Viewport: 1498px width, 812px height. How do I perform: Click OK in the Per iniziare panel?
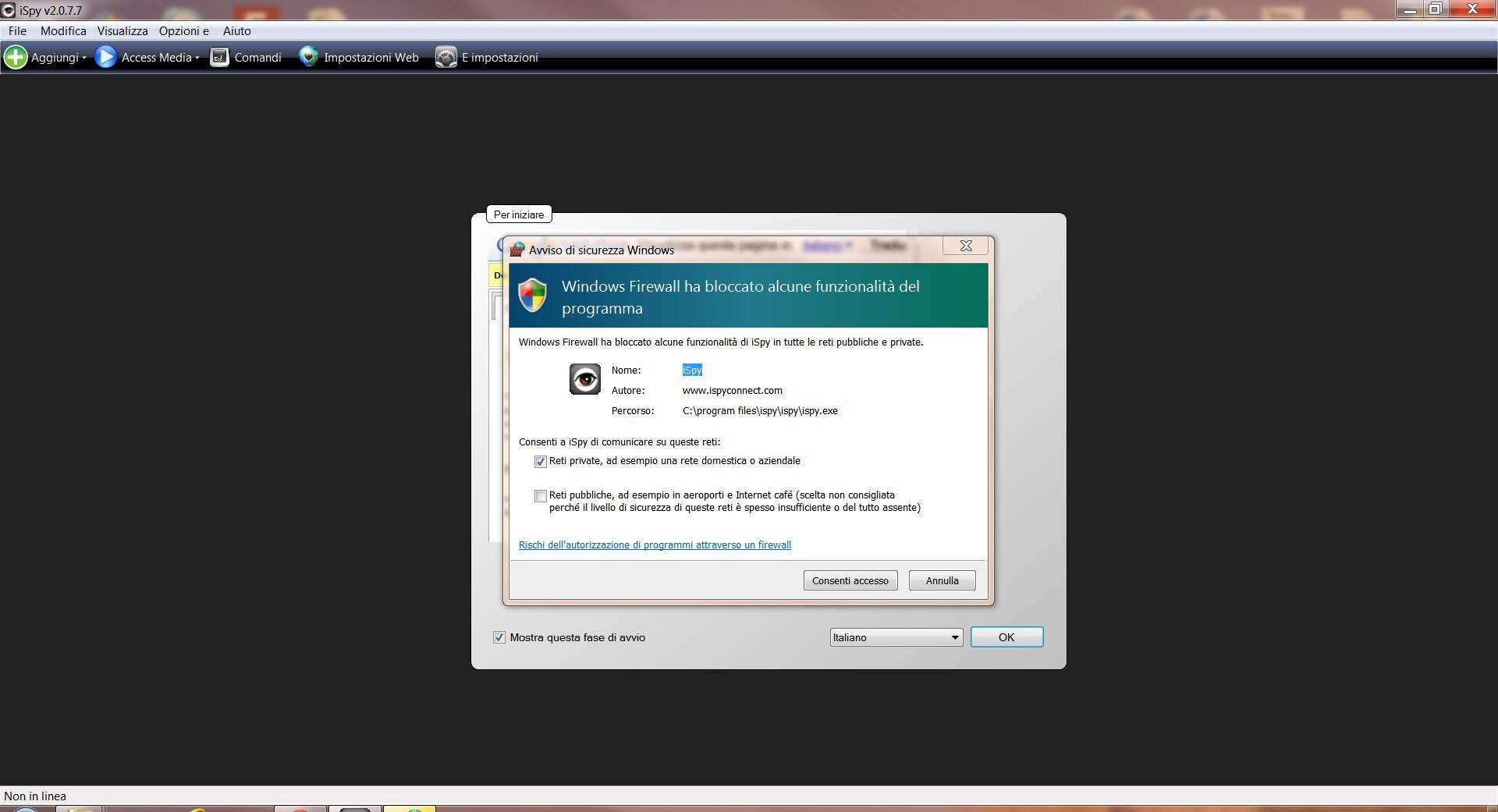click(1006, 637)
